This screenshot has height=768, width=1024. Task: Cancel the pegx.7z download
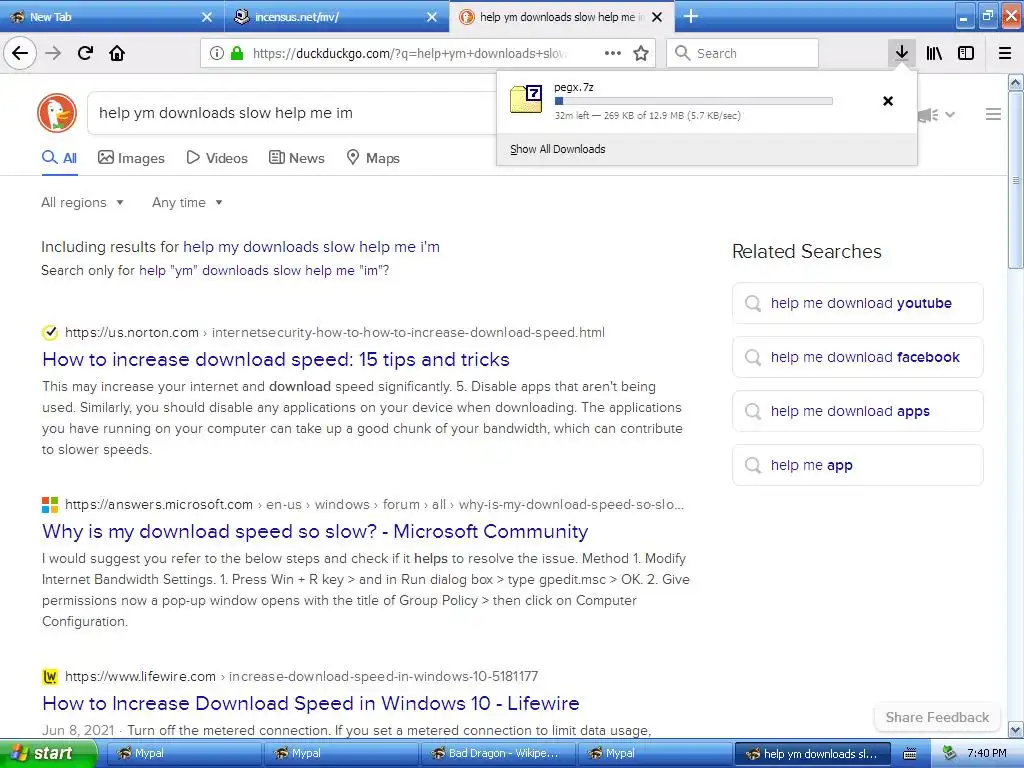coord(888,101)
